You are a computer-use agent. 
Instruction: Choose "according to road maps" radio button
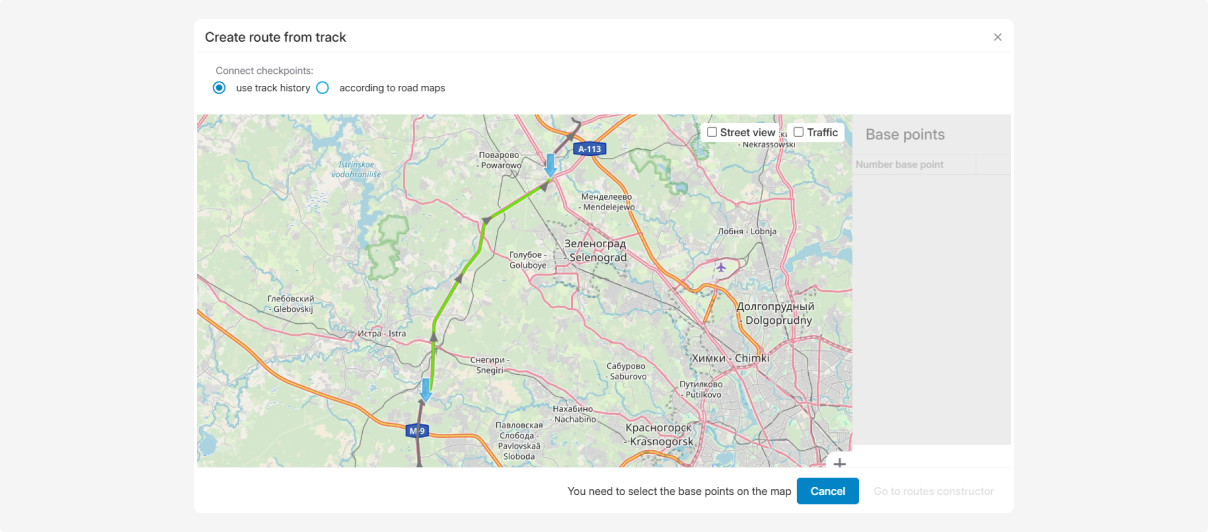pos(323,88)
